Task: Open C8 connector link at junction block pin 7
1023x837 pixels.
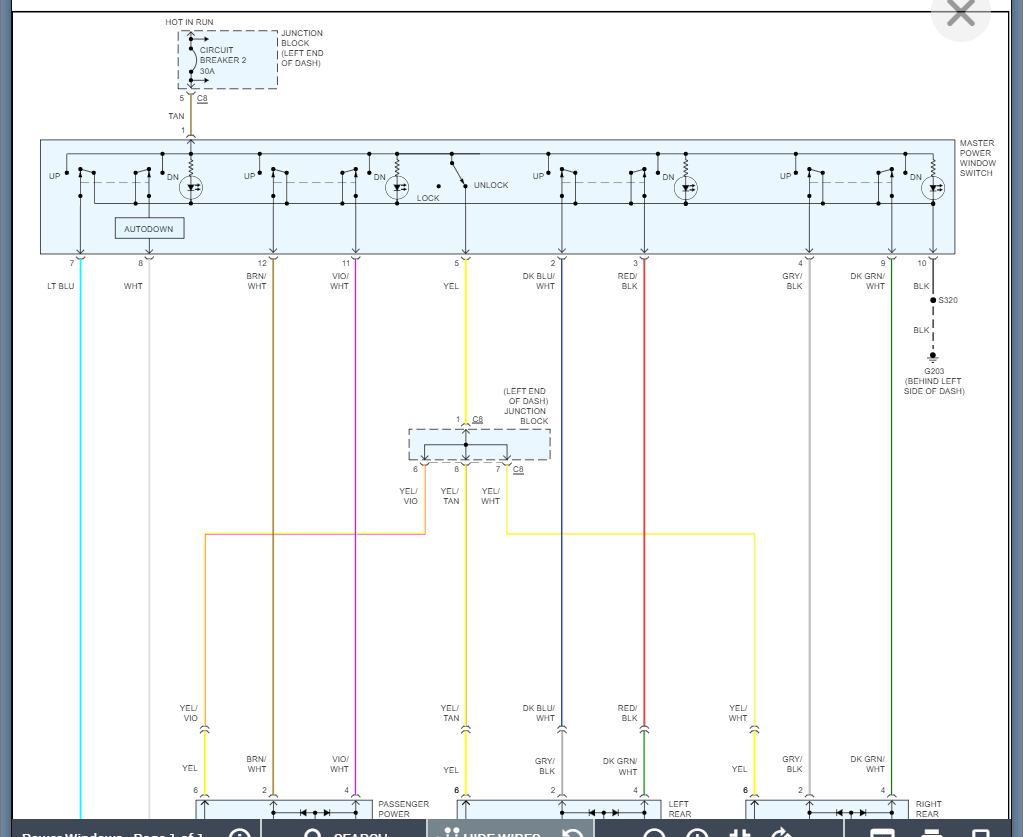Action: [518, 469]
